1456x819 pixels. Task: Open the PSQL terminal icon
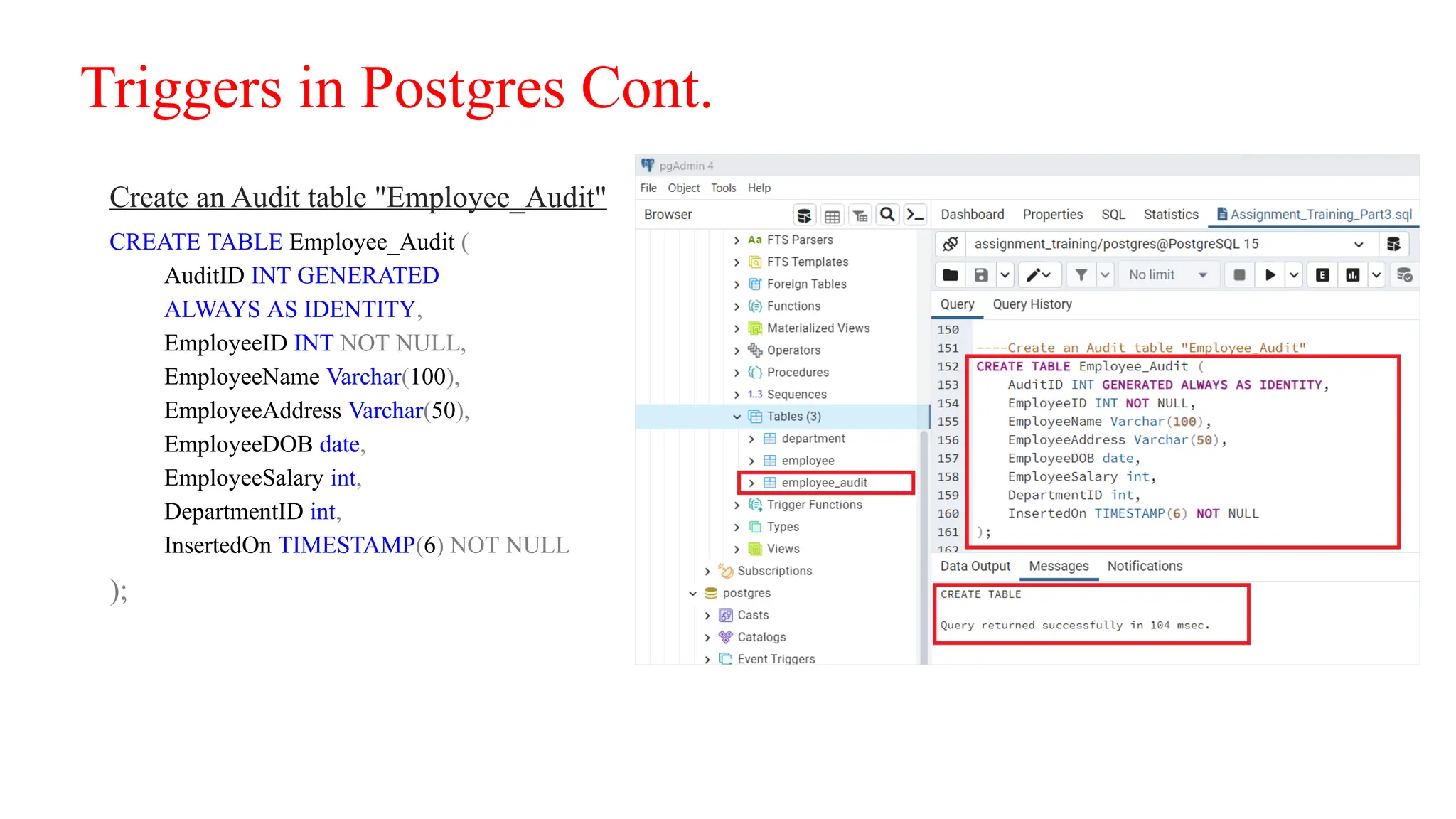tap(916, 215)
